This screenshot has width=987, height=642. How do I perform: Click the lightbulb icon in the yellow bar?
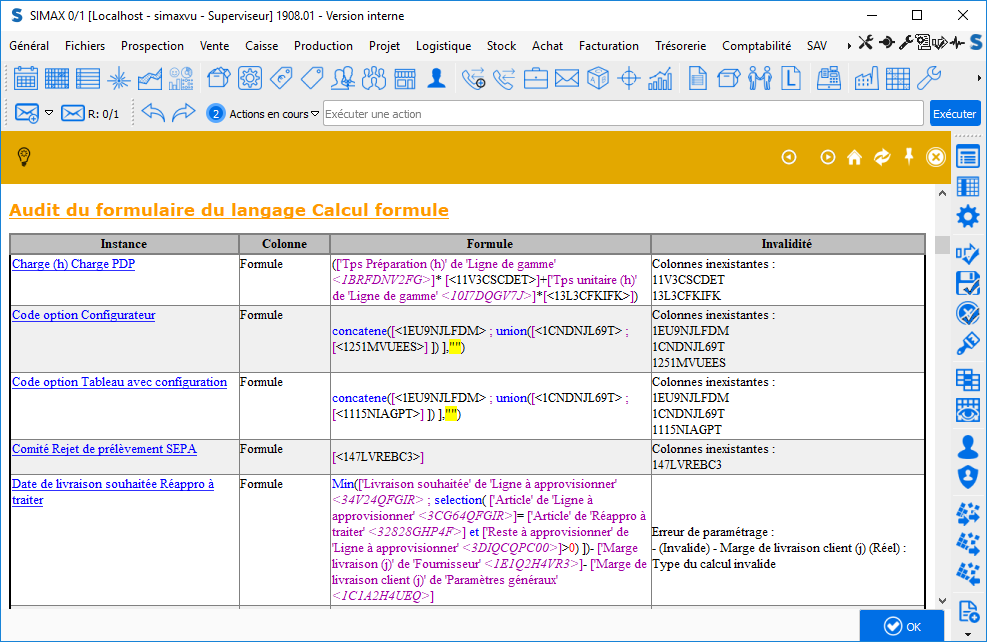pos(25,157)
